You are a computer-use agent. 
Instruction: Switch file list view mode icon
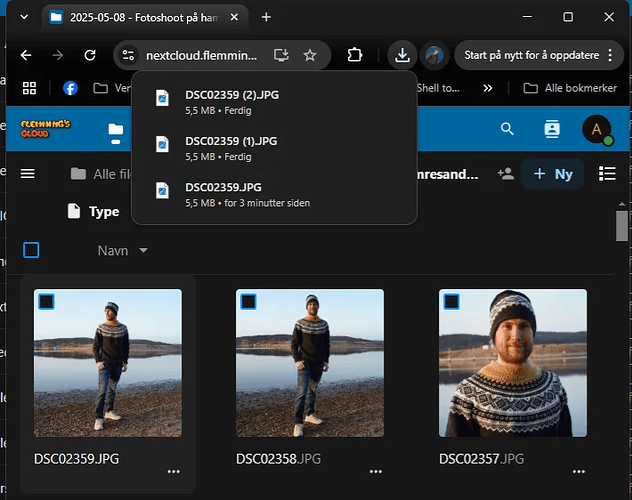click(606, 174)
